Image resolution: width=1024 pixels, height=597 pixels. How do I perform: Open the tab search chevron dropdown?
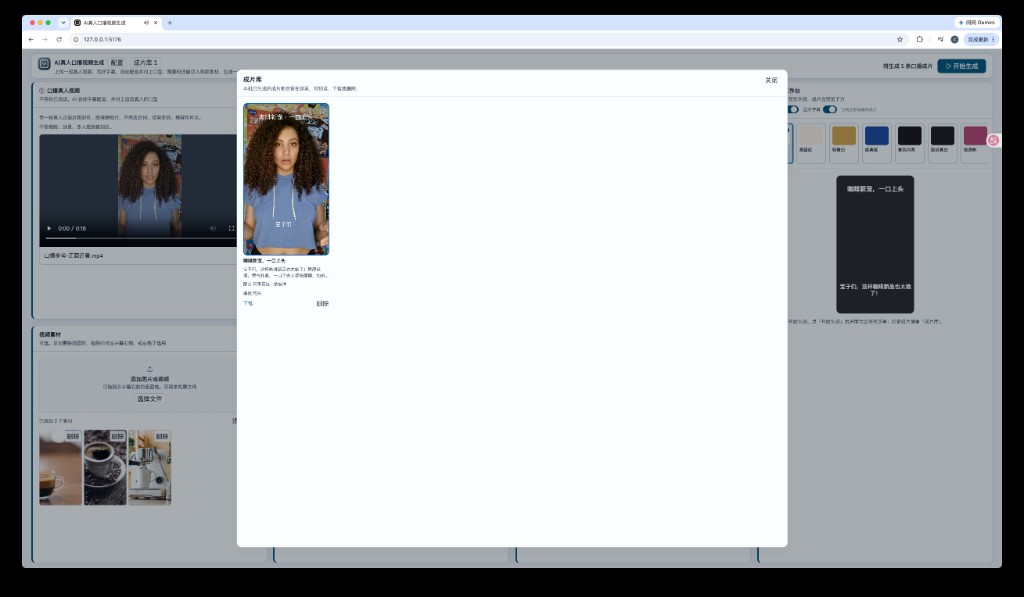(63, 23)
